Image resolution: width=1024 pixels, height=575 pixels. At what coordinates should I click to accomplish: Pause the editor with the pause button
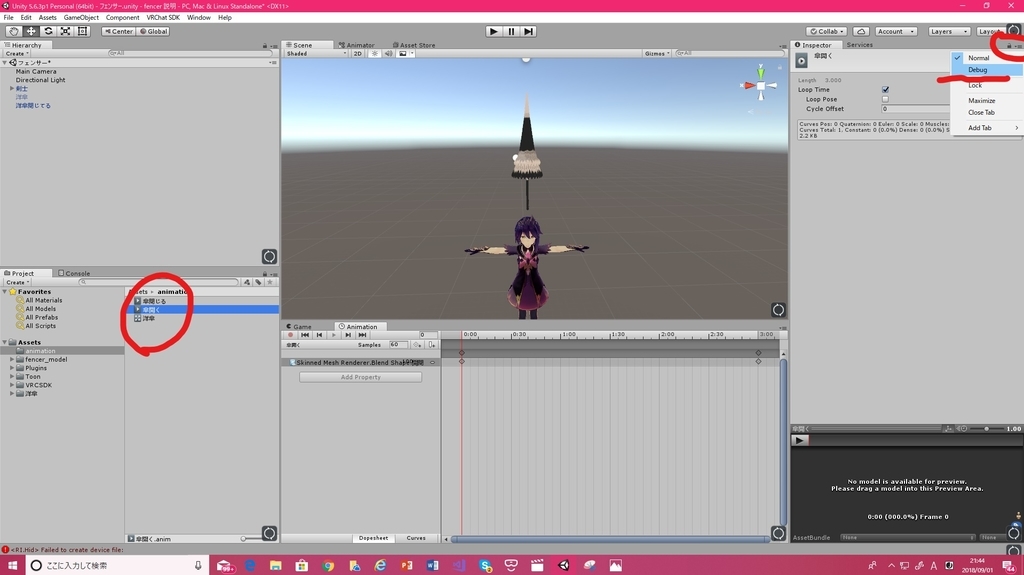pyautogui.click(x=511, y=31)
